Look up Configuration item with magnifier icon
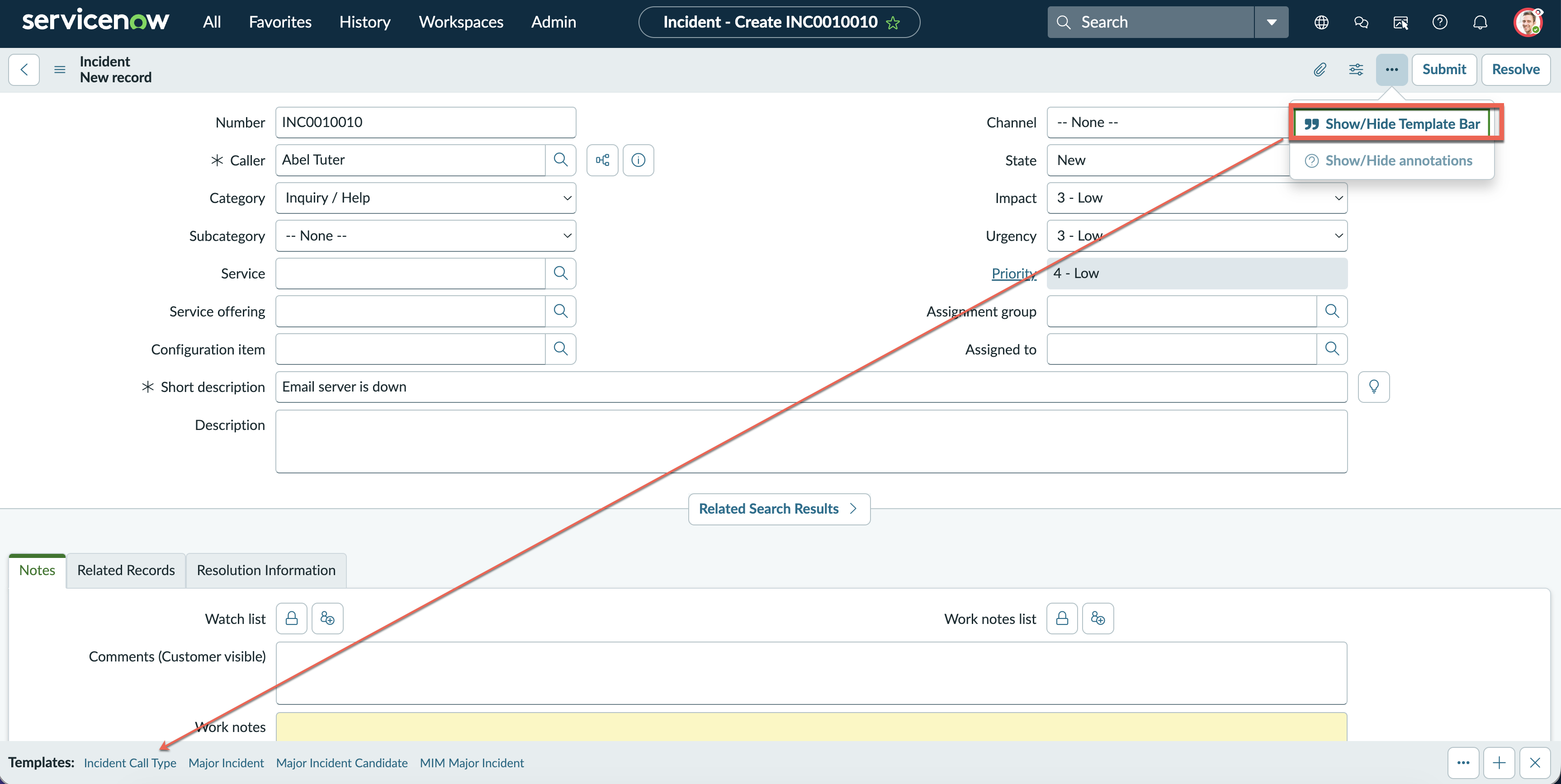The image size is (1561, 784). [561, 349]
